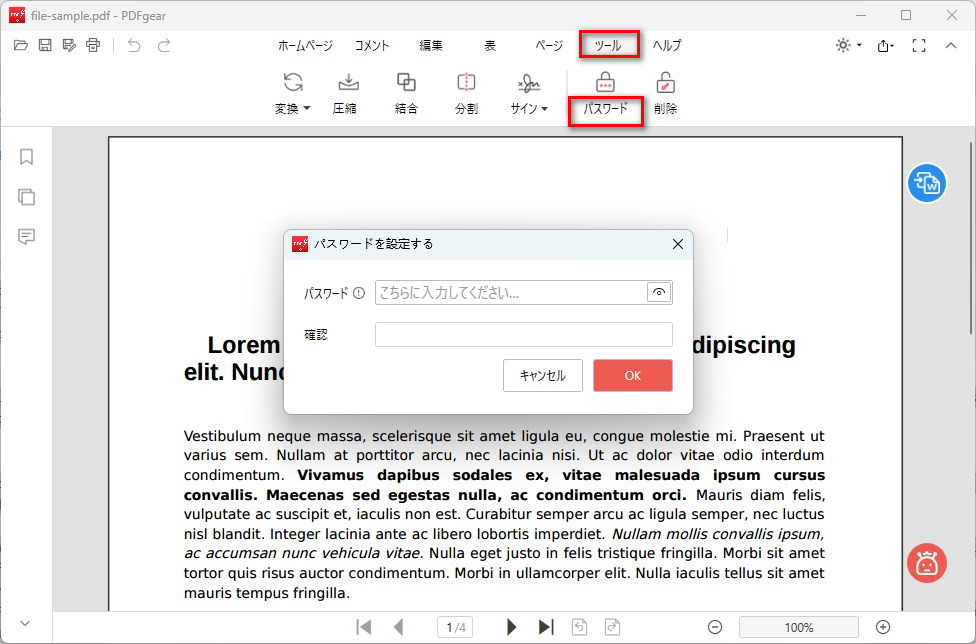This screenshot has width=976, height=644.
Task: Open the サイン (Sign) tool
Action: (527, 93)
